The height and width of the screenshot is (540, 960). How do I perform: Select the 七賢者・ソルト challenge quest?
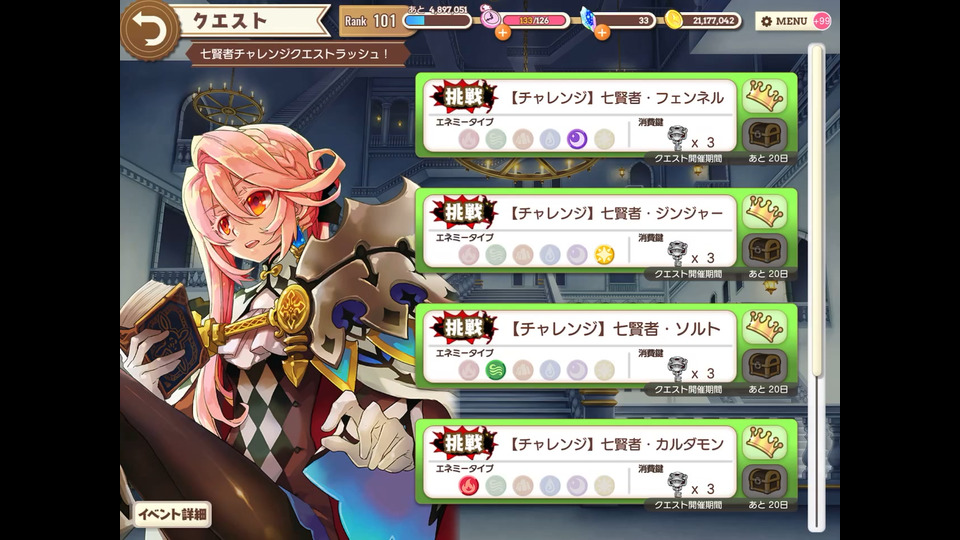(579, 348)
